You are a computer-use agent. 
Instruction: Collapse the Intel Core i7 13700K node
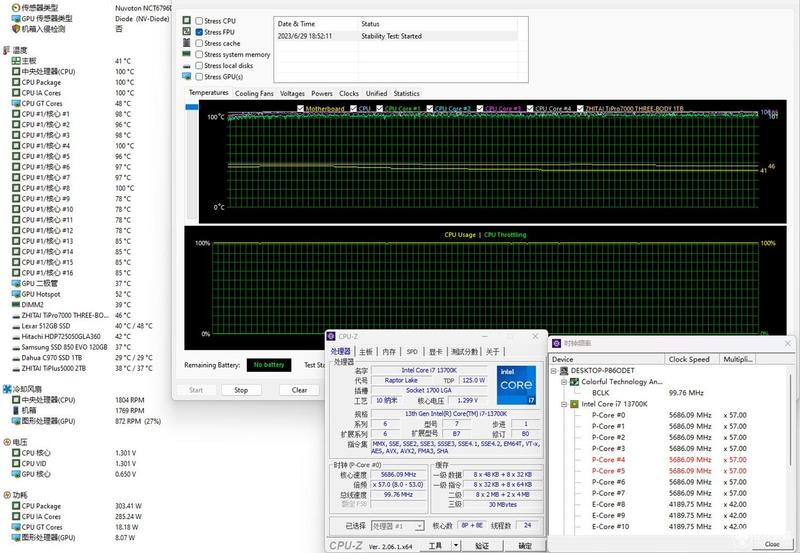[564, 404]
